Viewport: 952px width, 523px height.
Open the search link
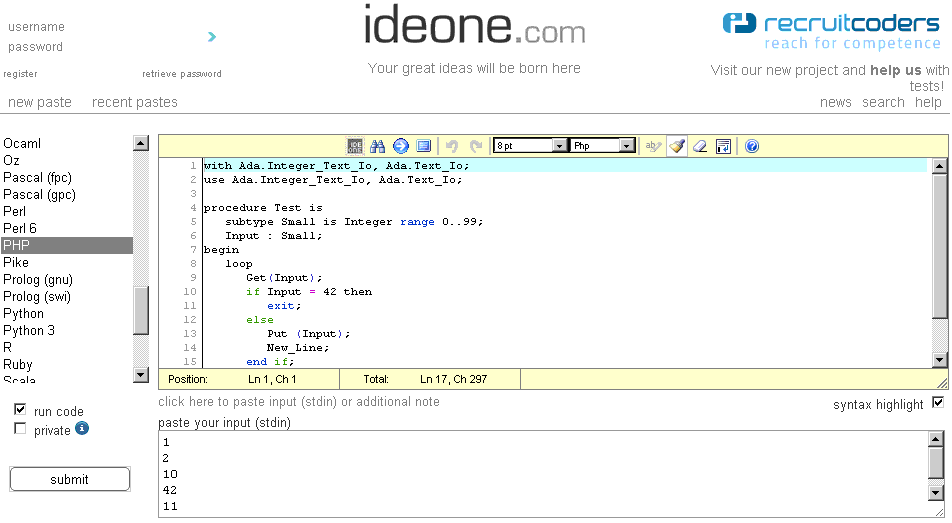[883, 102]
